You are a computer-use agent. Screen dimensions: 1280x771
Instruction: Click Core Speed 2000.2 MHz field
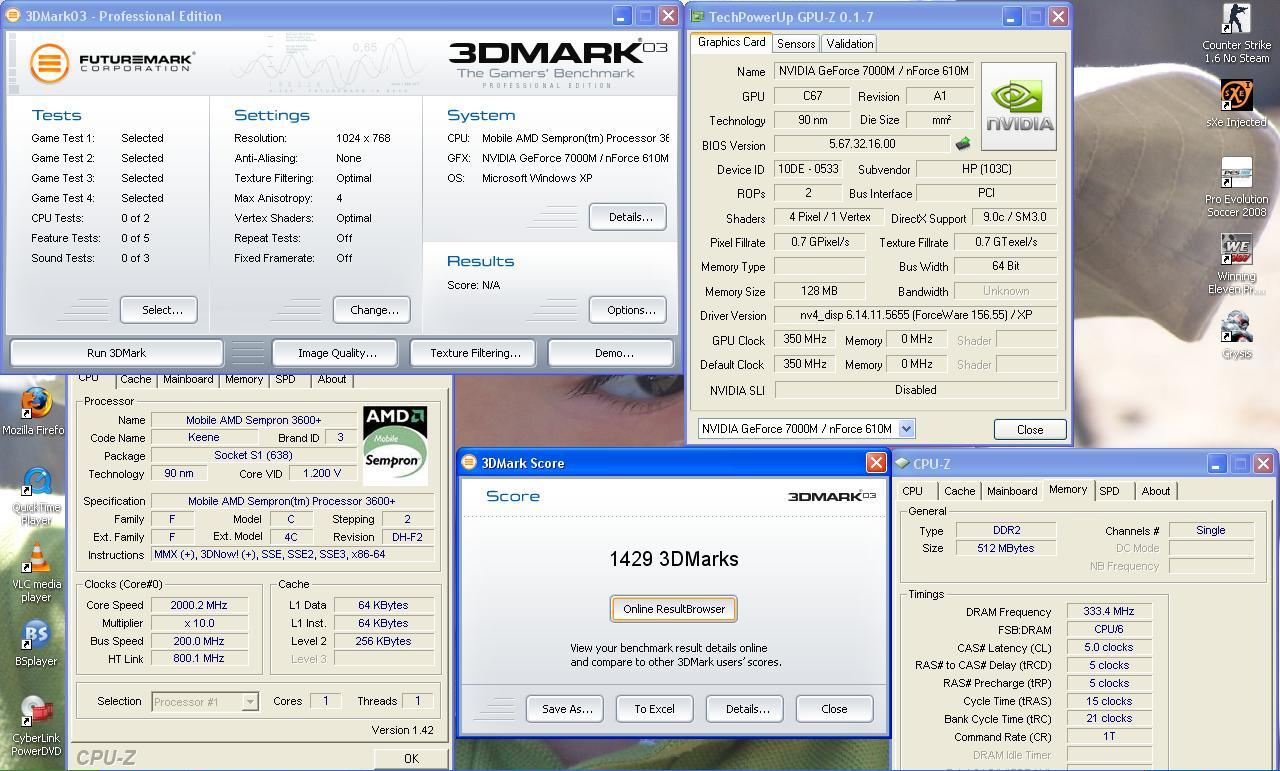click(199, 605)
